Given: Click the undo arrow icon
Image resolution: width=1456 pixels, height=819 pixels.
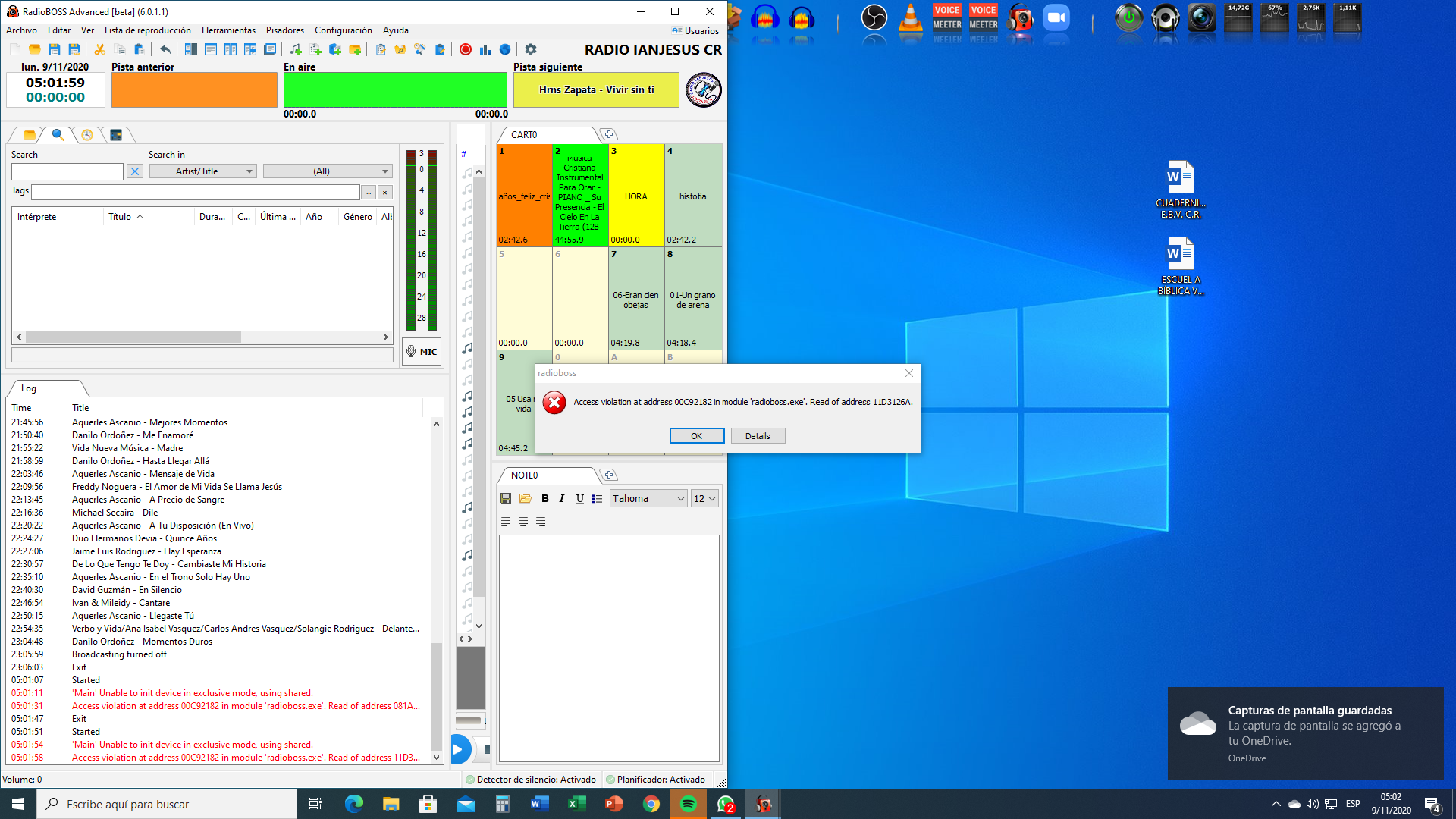Looking at the screenshot, I should tap(165, 50).
